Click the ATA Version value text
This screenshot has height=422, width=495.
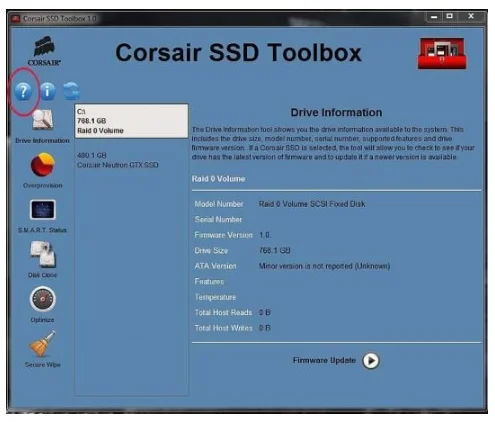click(324, 266)
